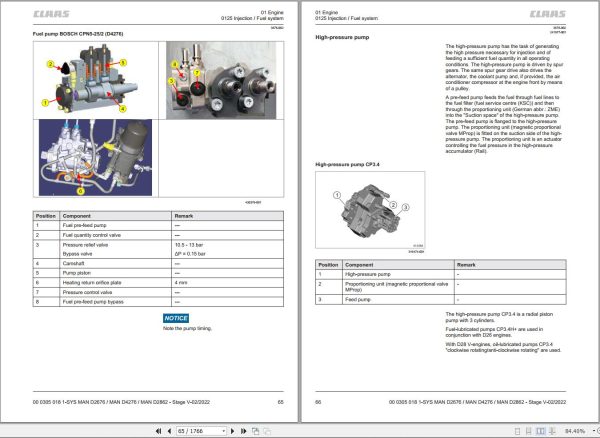
Task: Click the 'High-pressure pump CP3.4' subheading
Action: point(347,164)
